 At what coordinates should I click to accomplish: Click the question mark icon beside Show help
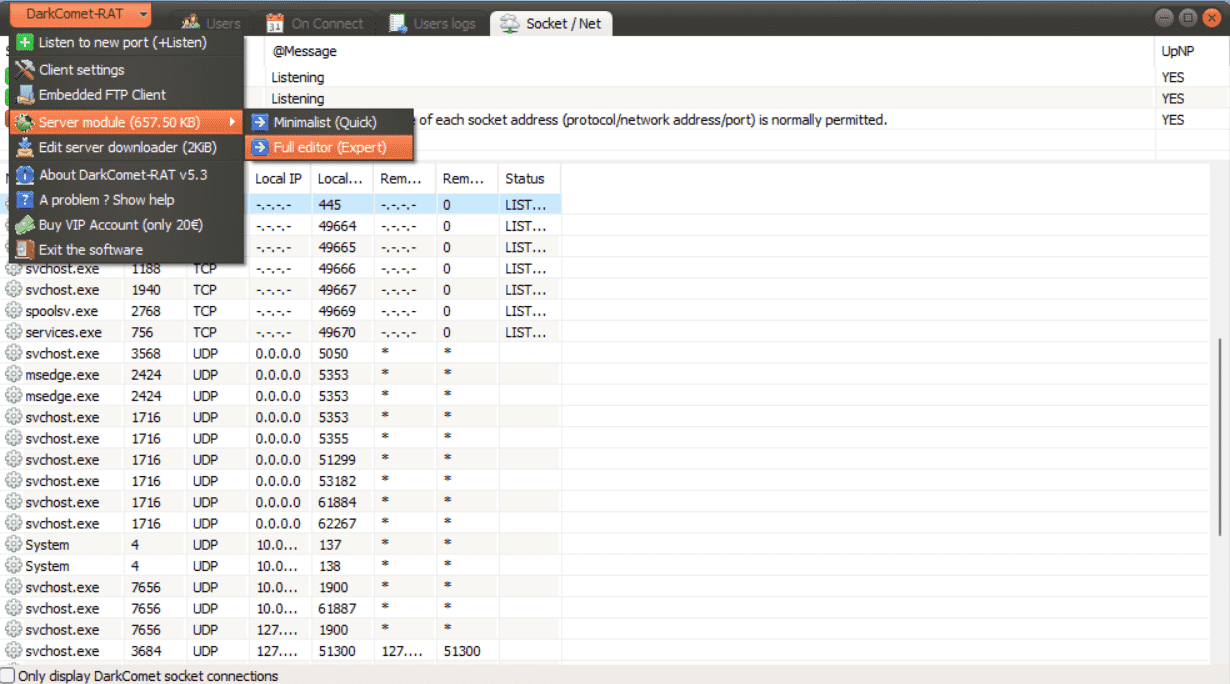(x=25, y=200)
